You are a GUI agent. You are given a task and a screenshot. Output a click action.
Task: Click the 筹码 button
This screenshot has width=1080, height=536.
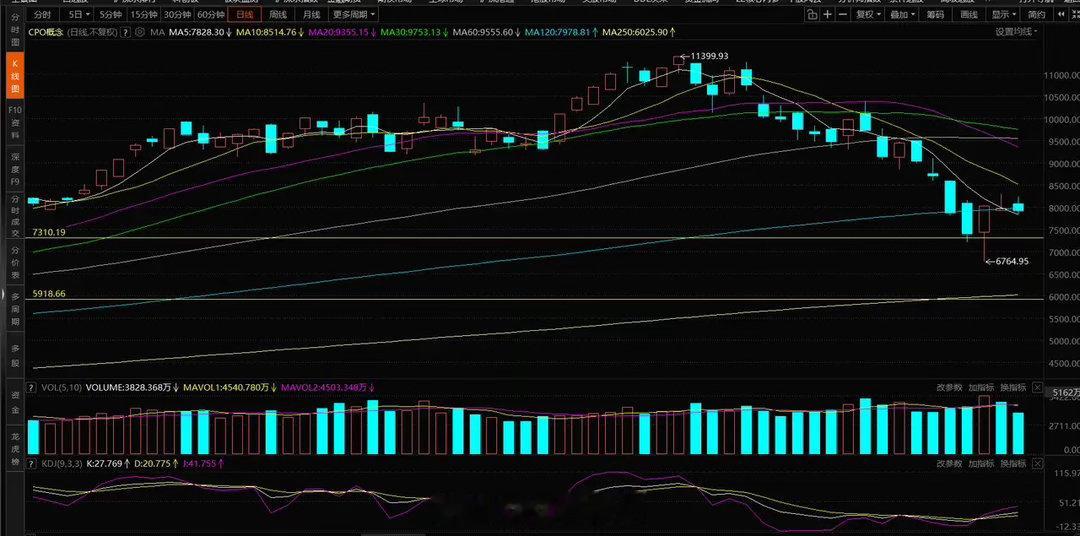(x=935, y=14)
